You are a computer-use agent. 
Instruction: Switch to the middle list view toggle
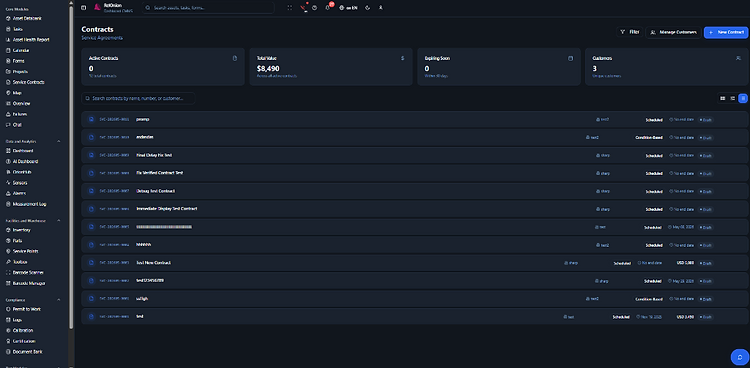[733, 98]
